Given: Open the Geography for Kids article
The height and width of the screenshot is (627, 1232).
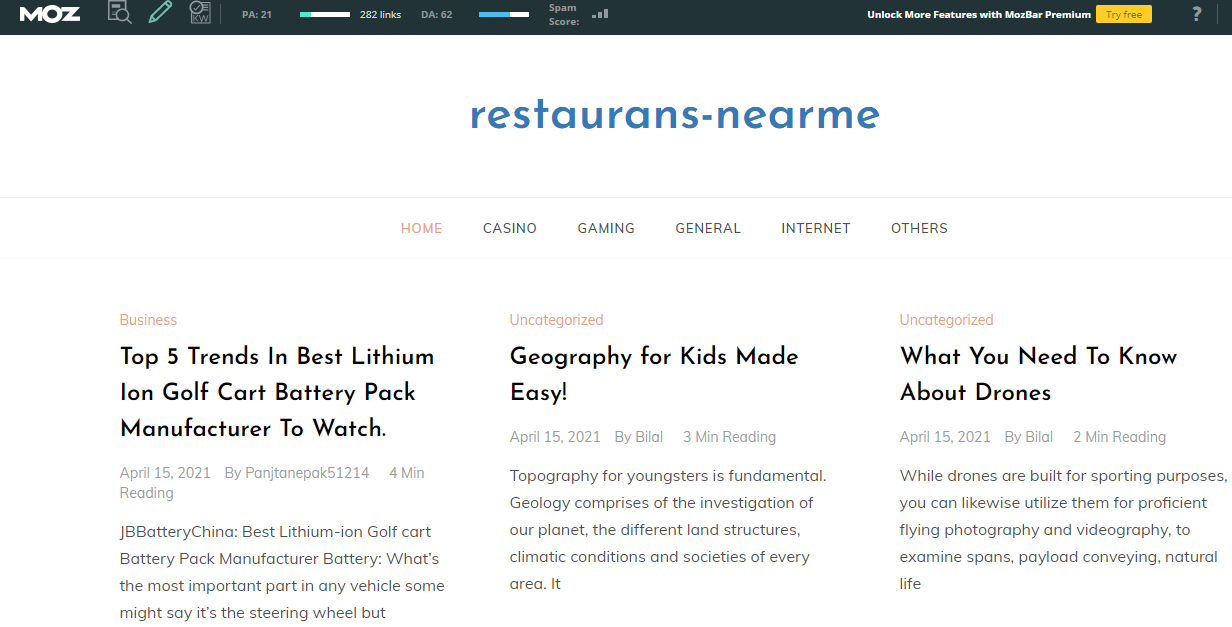Looking at the screenshot, I should click(x=654, y=374).
